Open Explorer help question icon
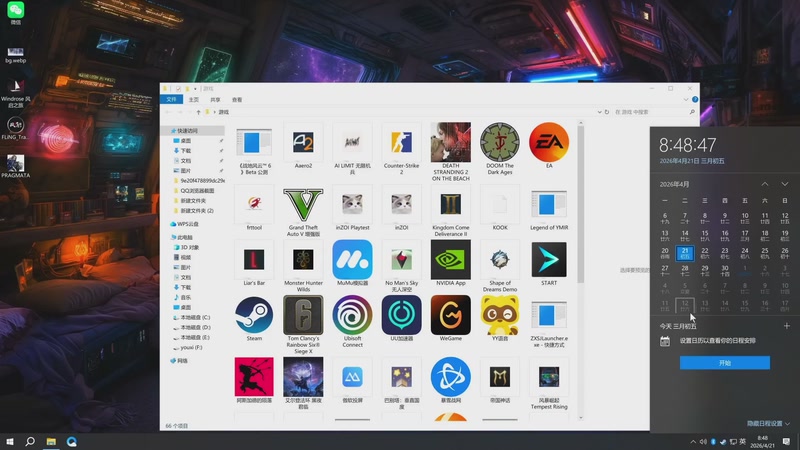 tap(695, 99)
